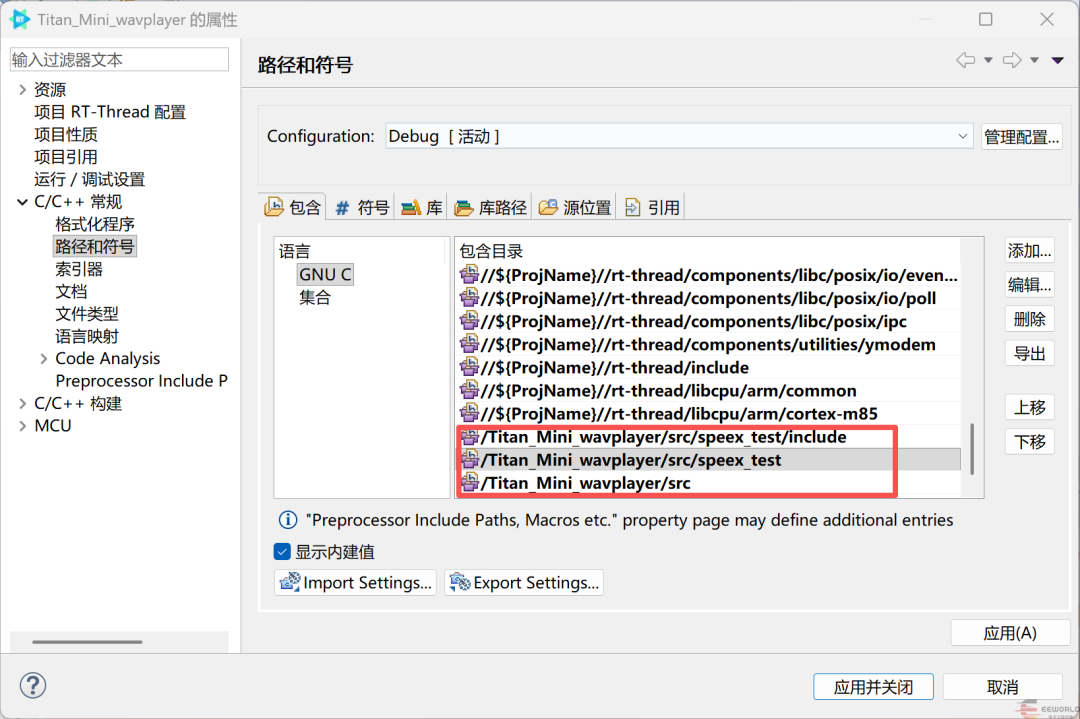This screenshot has width=1080, height=719.
Task: Click the icon beside libcpu/arm/common path
Action: (469, 390)
